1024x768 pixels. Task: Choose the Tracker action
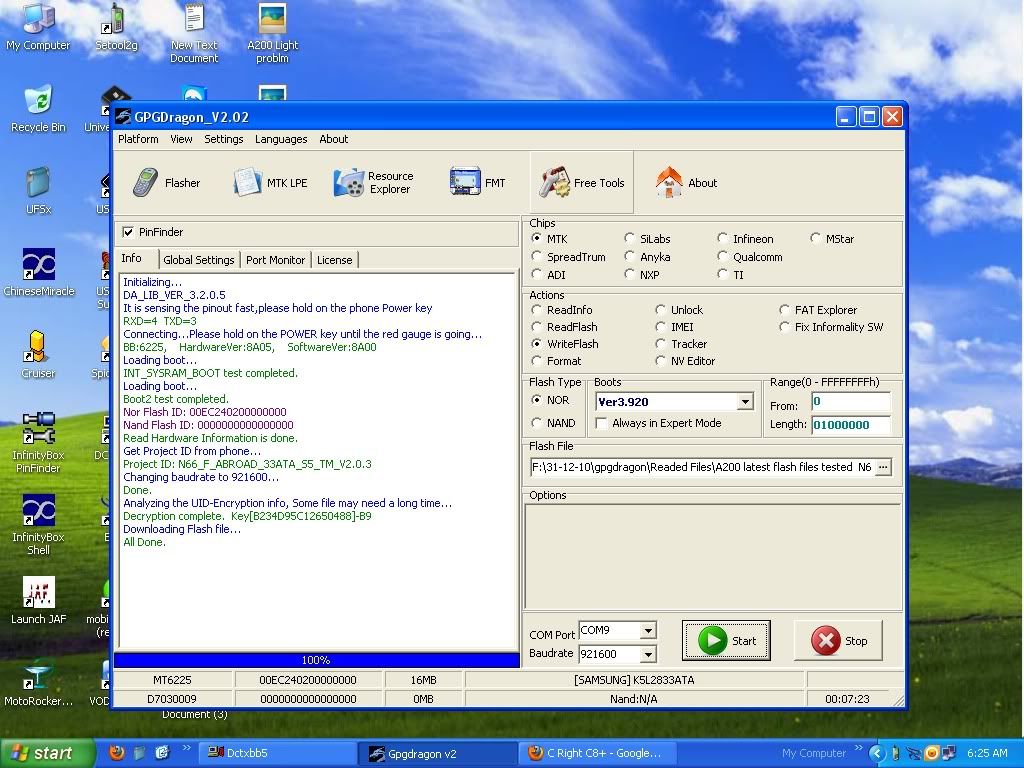point(660,344)
